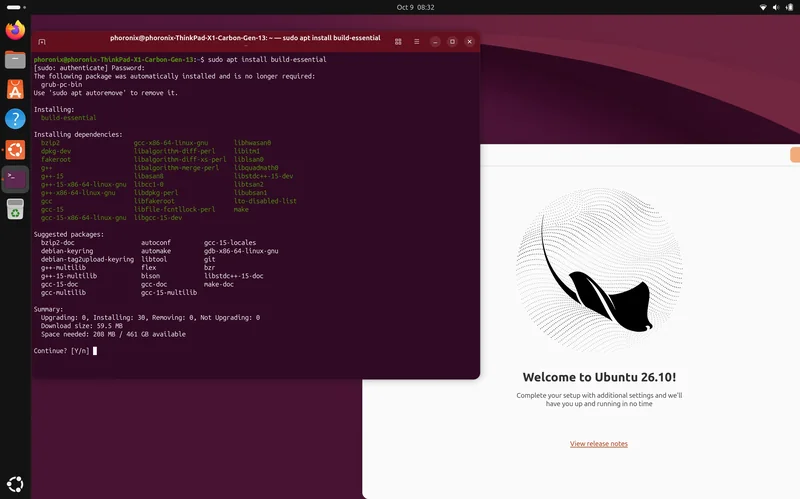Open the Activities workspace indicator

[x=16, y=7]
